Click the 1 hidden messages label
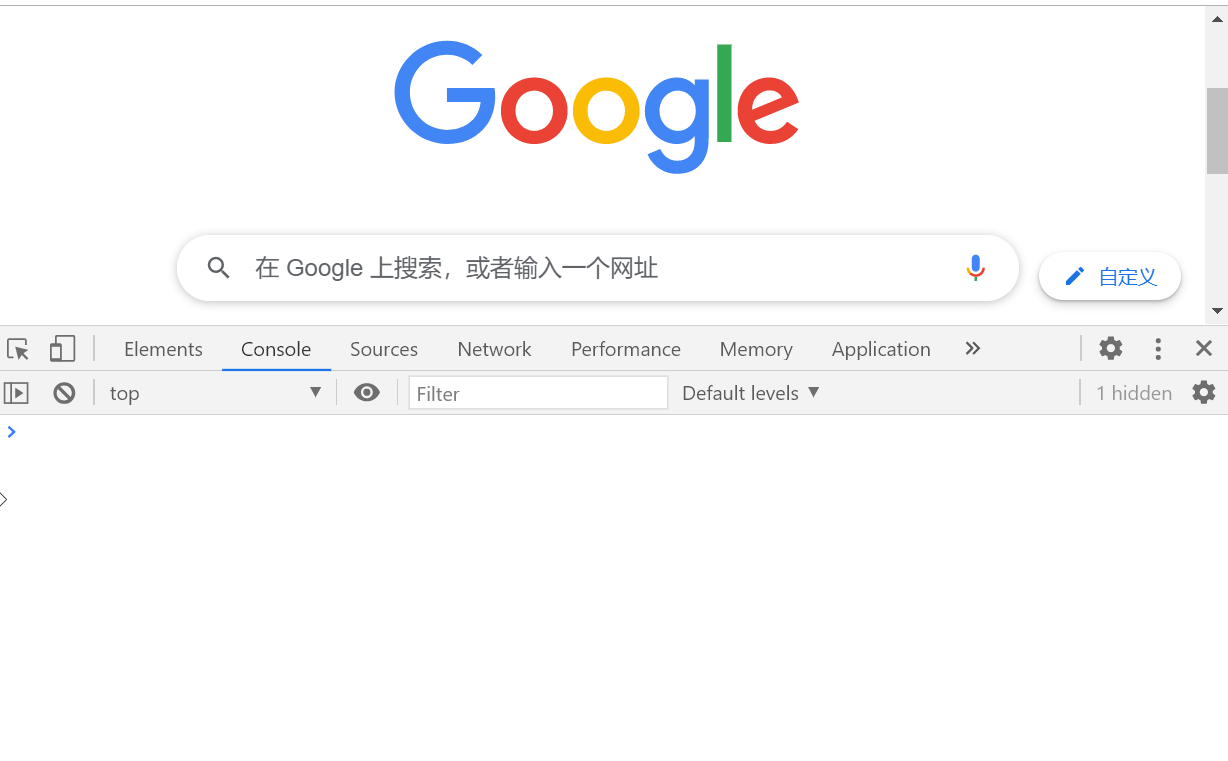1228x761 pixels. pyautogui.click(x=1134, y=393)
